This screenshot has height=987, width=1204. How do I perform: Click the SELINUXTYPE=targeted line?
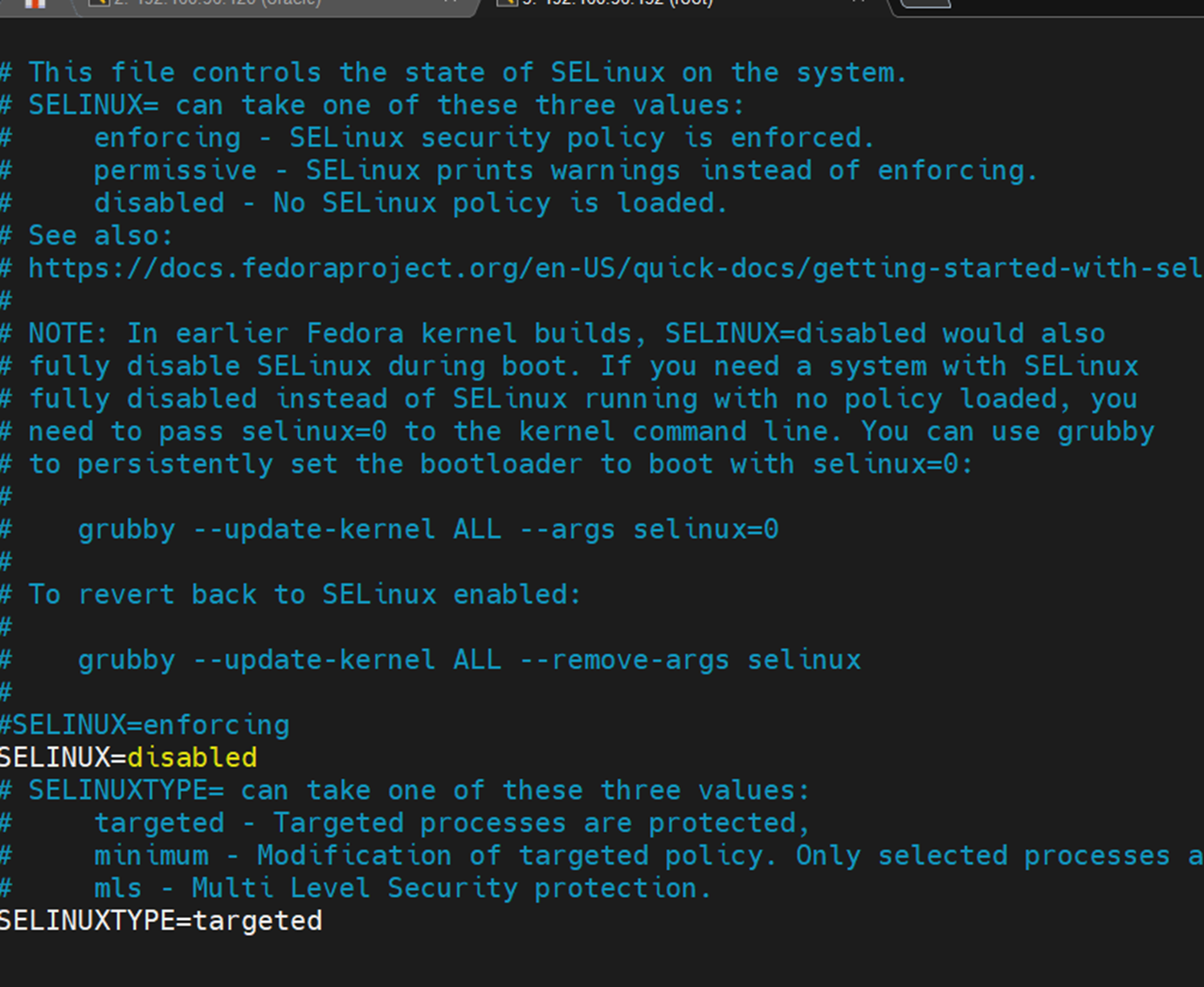(x=161, y=921)
